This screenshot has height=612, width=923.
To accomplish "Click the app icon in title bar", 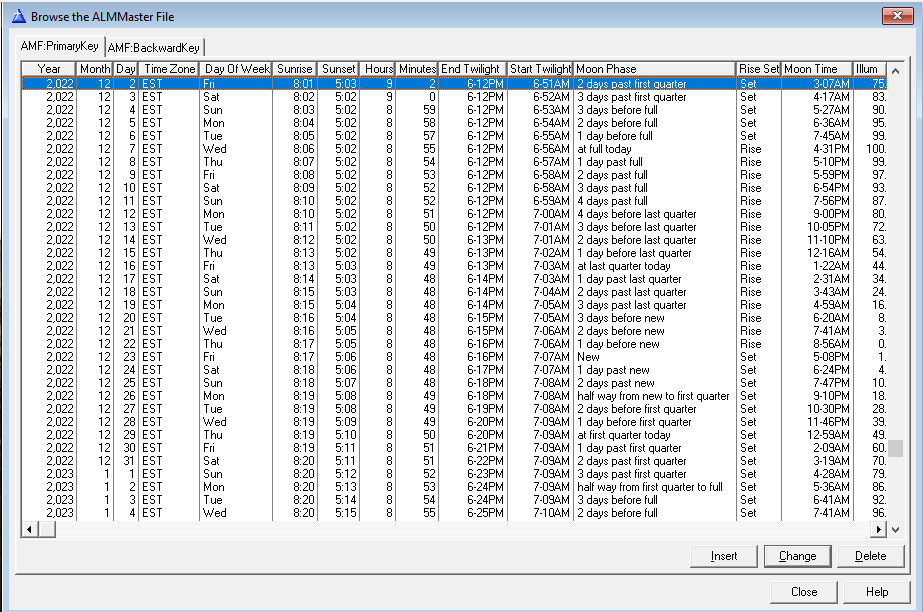I will click(16, 17).
